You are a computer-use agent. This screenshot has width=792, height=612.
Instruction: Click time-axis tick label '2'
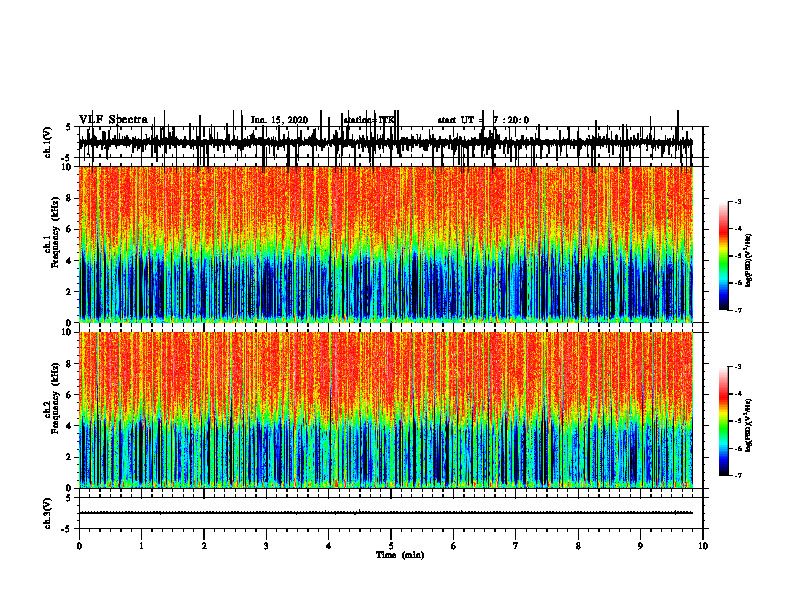(x=204, y=546)
